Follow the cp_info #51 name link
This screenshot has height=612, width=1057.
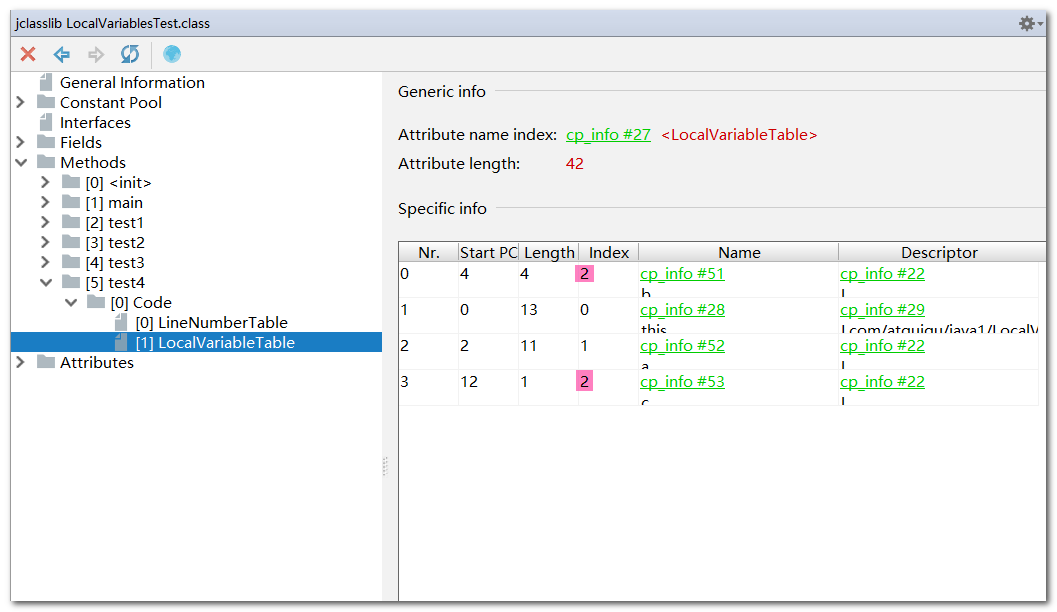point(682,274)
